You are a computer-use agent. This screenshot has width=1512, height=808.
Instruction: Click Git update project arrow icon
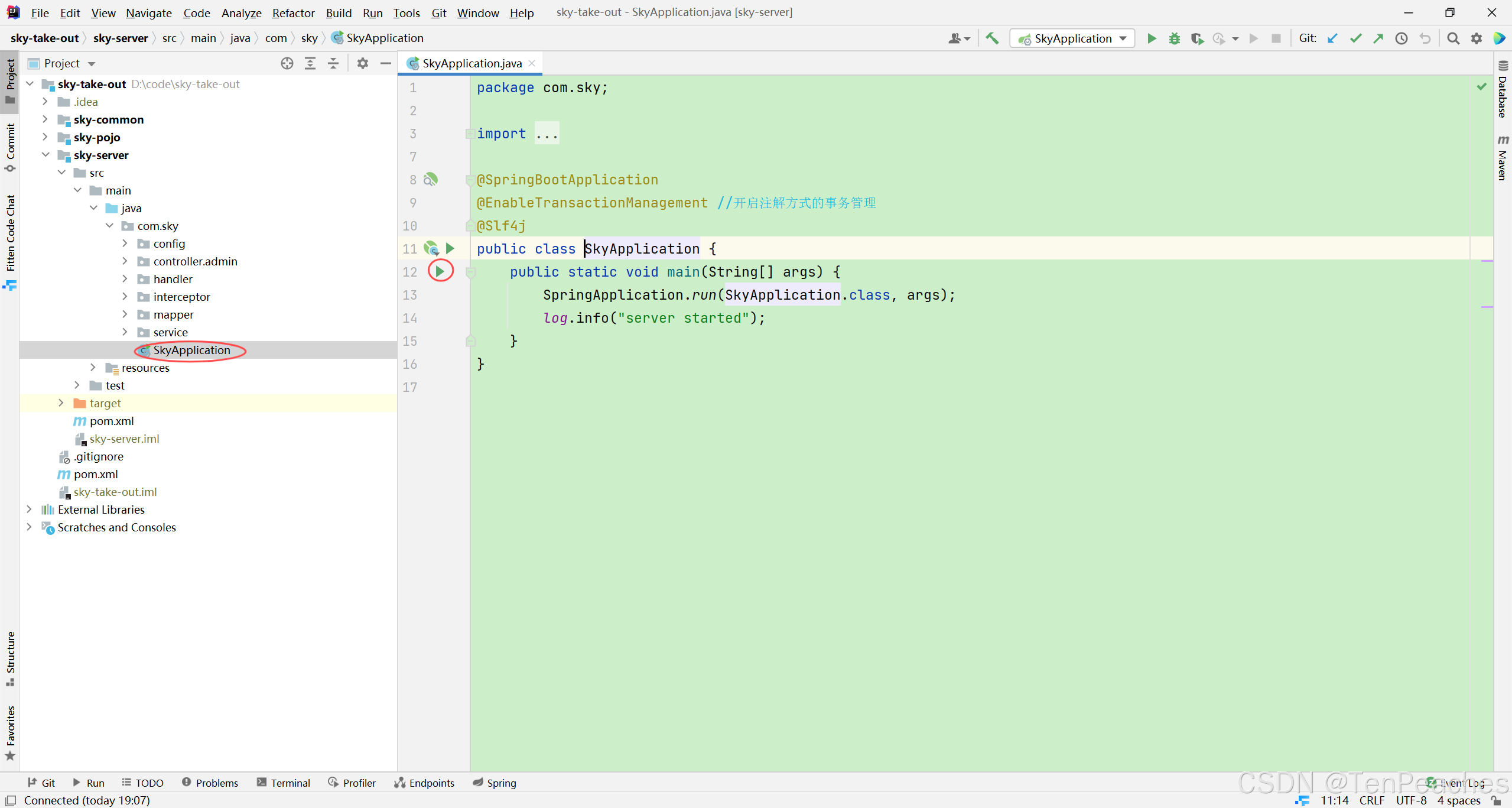[1332, 38]
